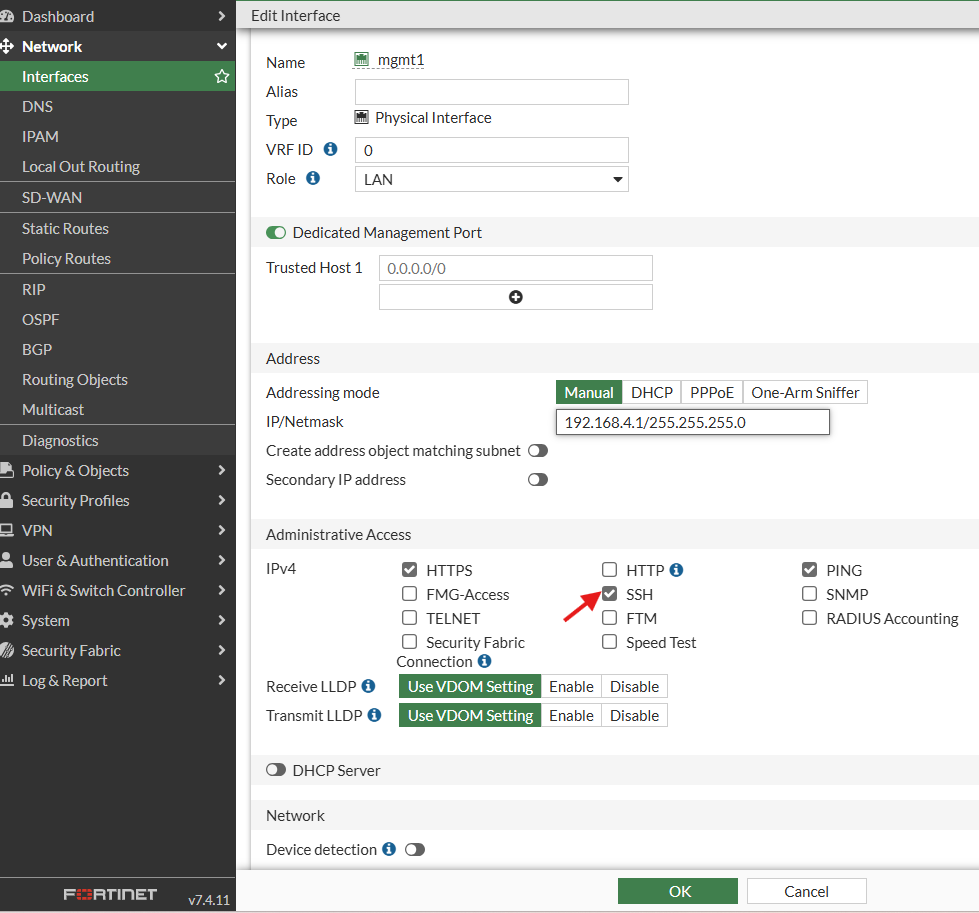Check the FMG-Access checkbox

point(410,593)
